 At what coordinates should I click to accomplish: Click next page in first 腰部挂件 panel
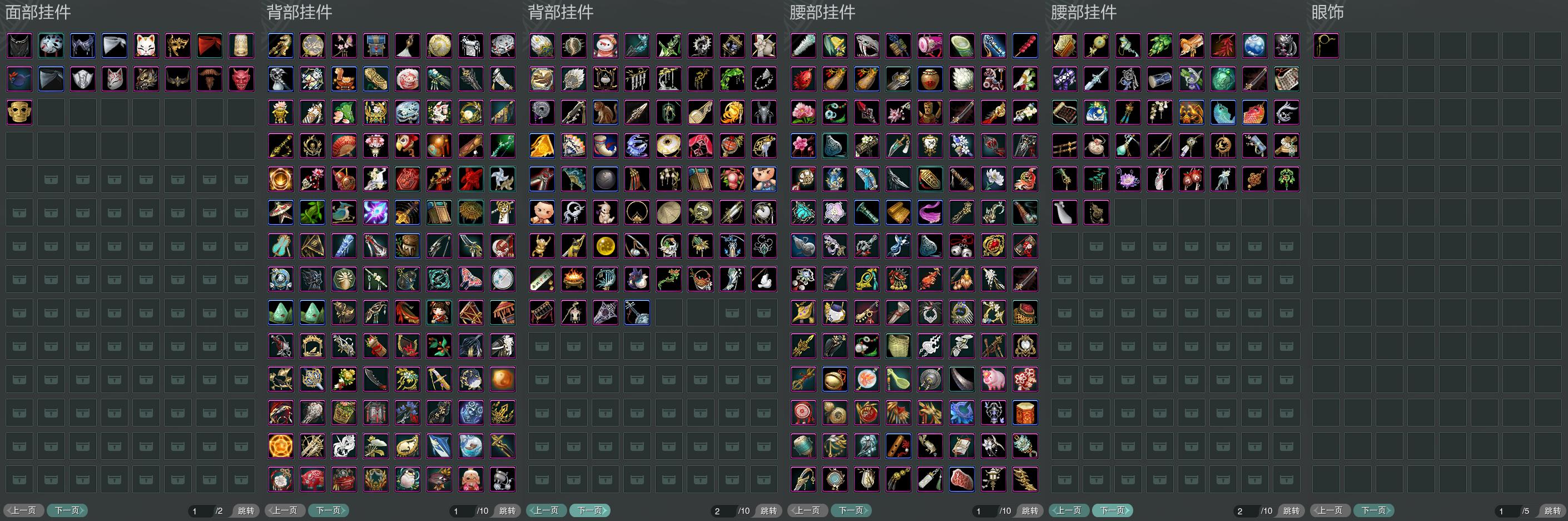(x=851, y=510)
